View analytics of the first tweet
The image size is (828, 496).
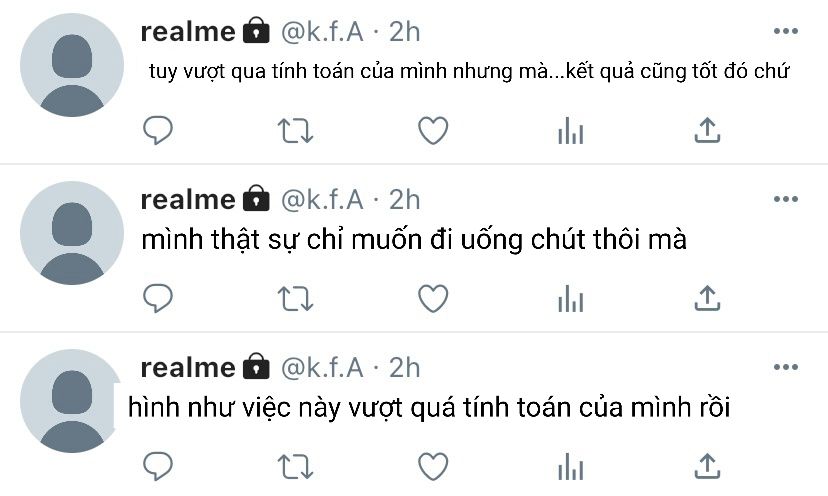click(570, 130)
